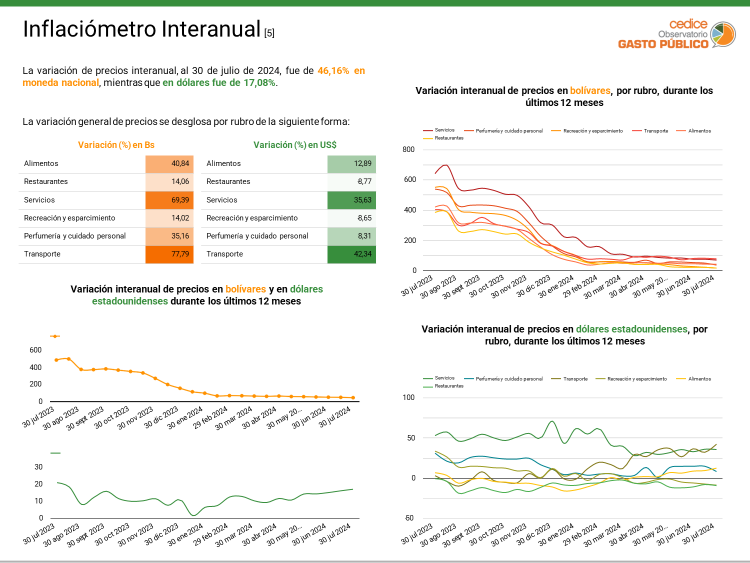Image resolution: width=750 pixels, height=563 pixels.
Task: Click the Servicios legend entry in dollars rubro chart
Action: pos(439,378)
